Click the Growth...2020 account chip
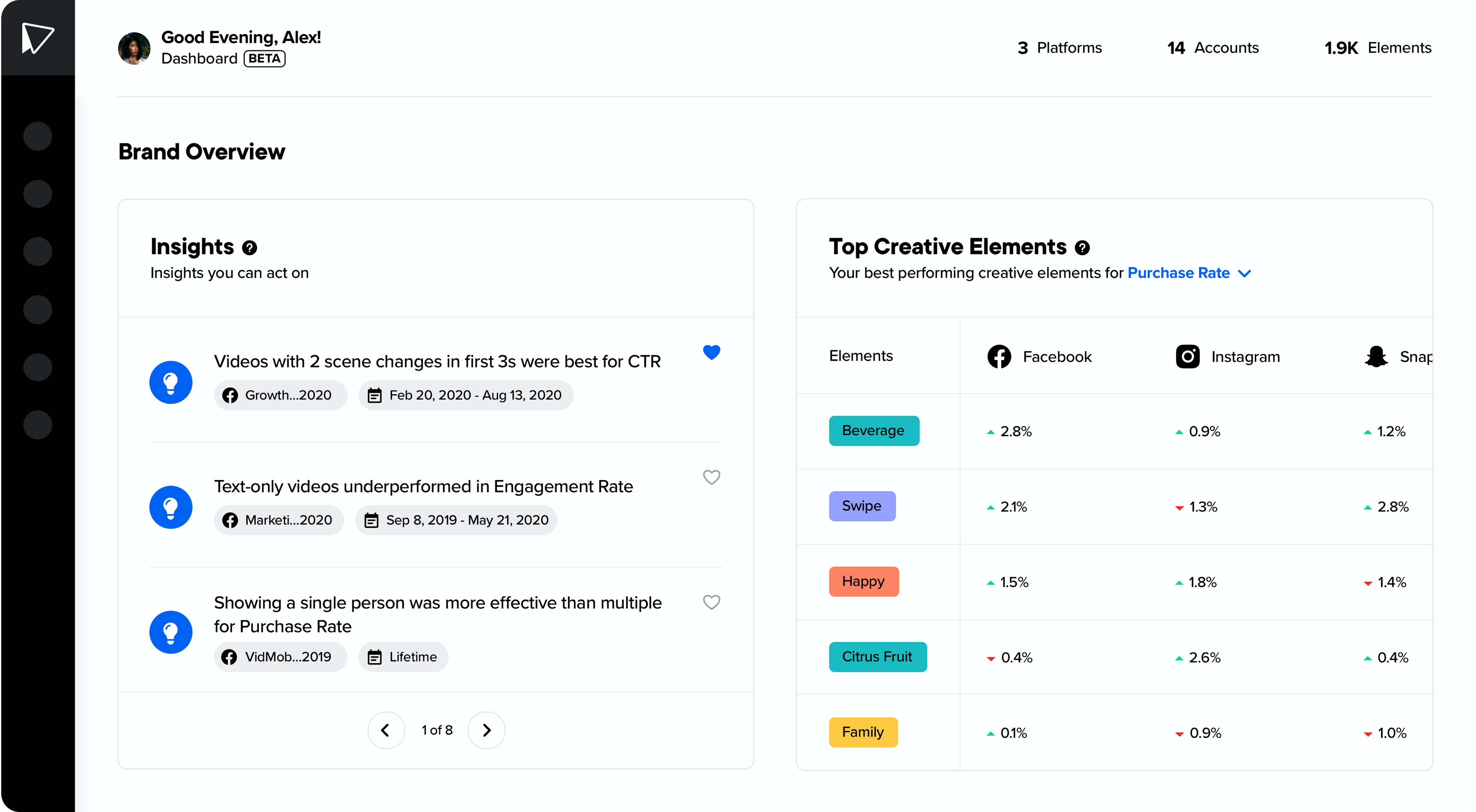 (x=280, y=396)
